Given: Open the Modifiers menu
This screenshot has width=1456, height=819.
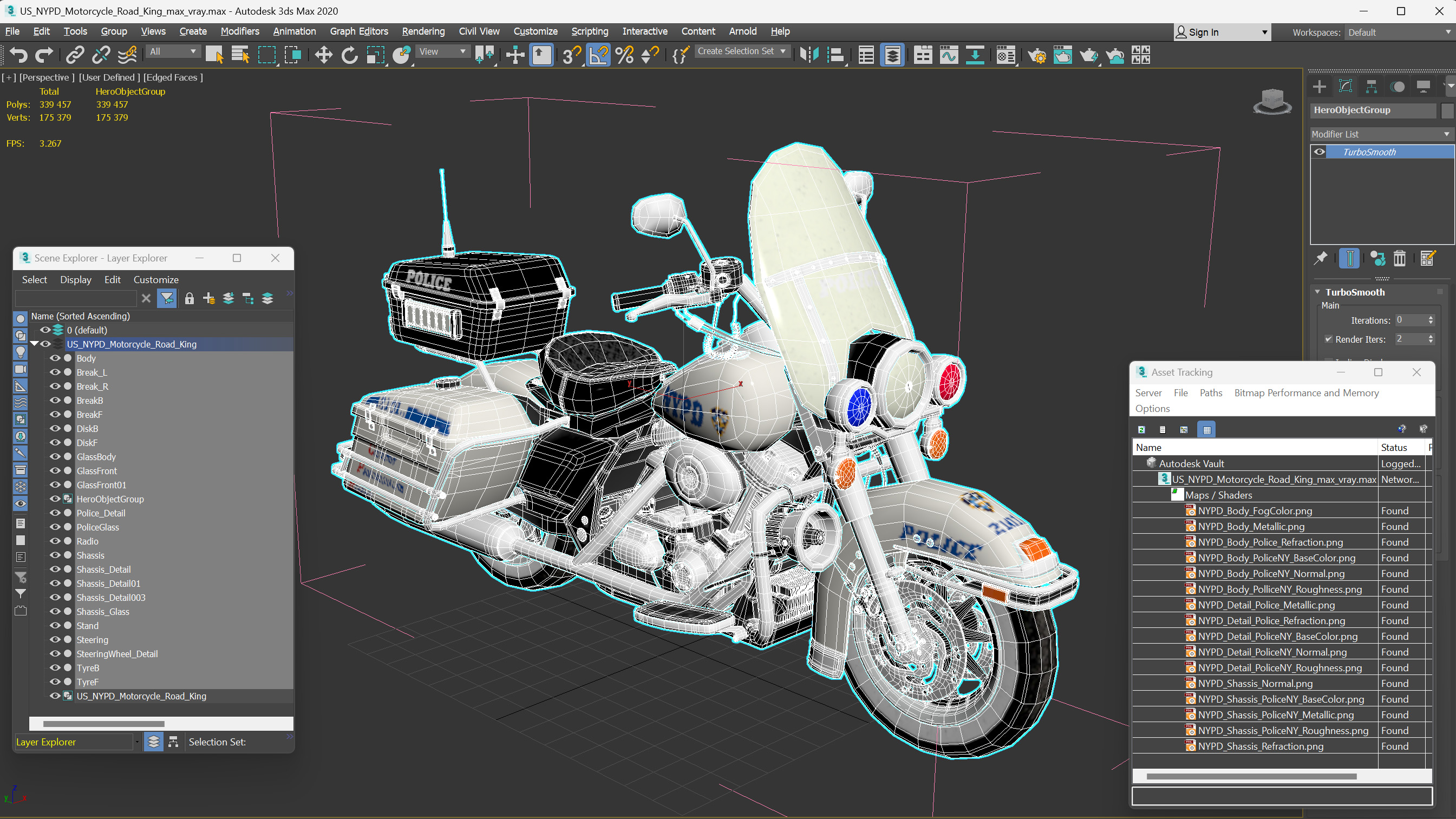Looking at the screenshot, I should click(240, 31).
